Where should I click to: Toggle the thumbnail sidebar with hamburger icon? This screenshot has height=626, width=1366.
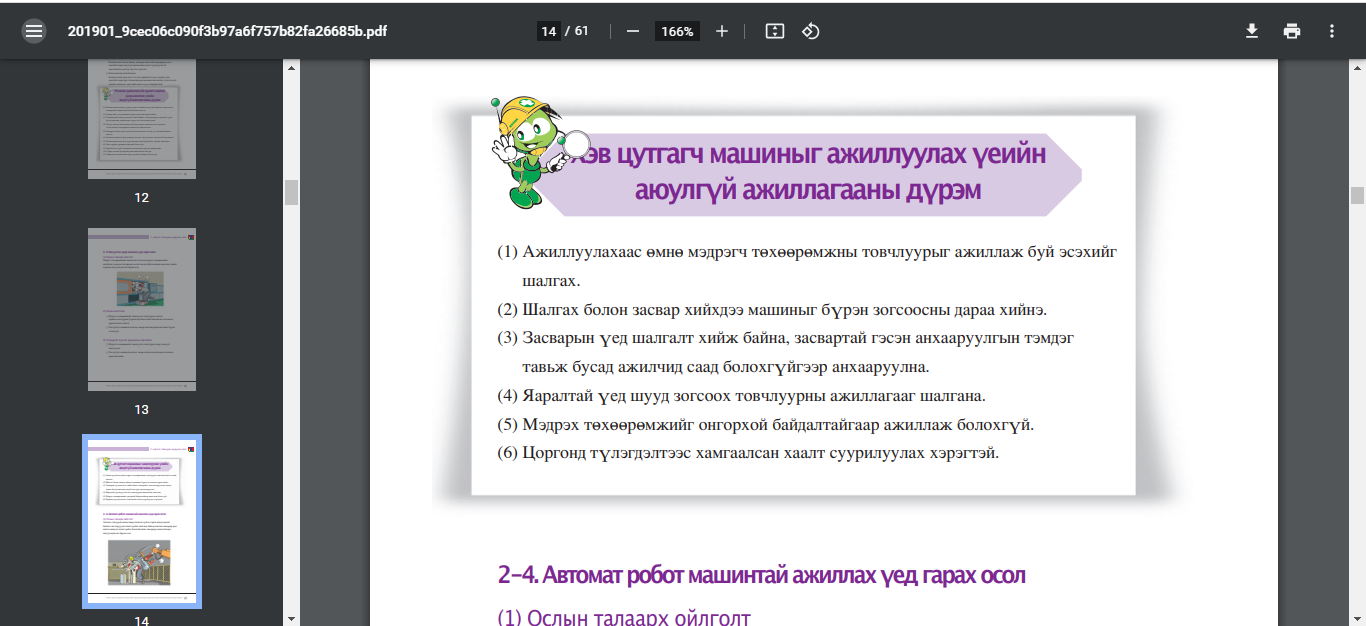[x=33, y=31]
